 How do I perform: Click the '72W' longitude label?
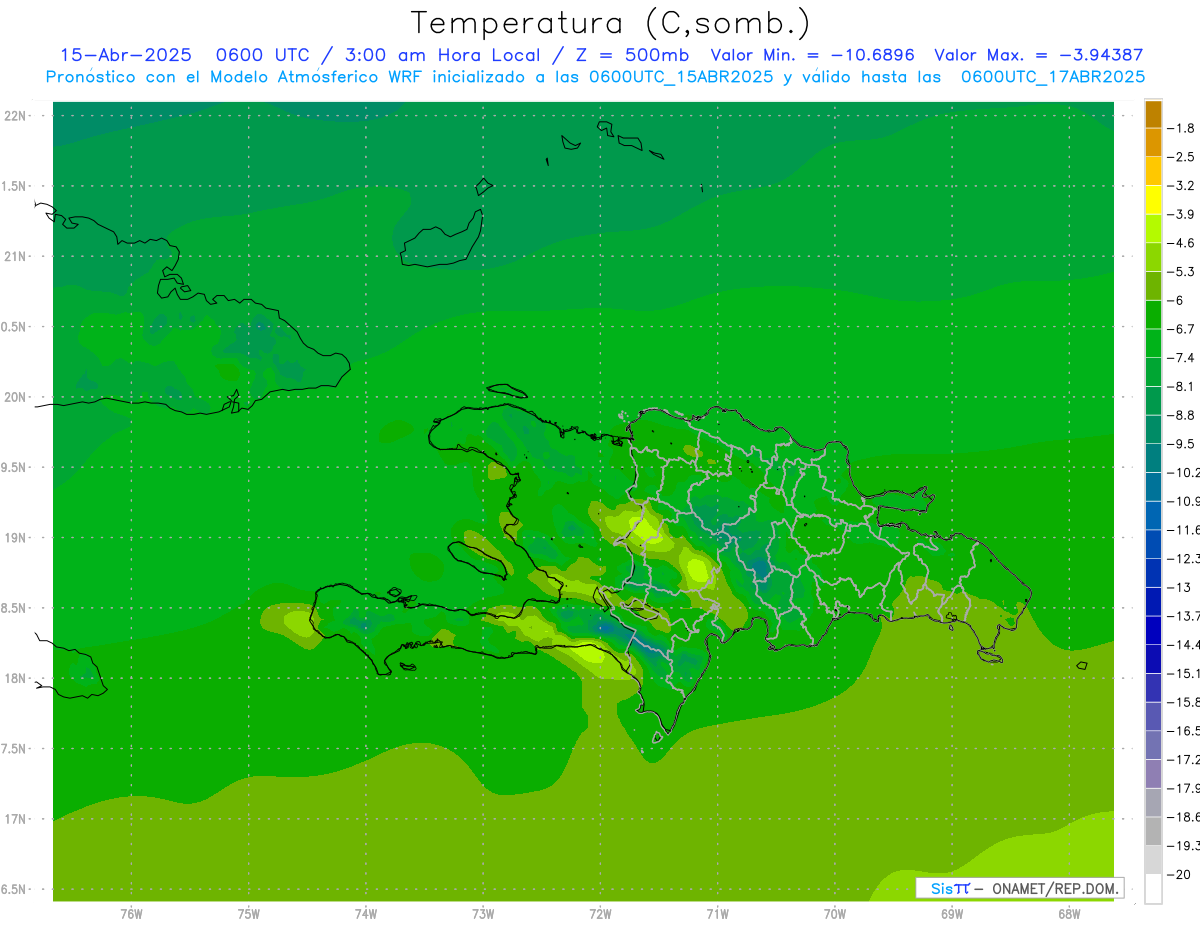[x=600, y=914]
